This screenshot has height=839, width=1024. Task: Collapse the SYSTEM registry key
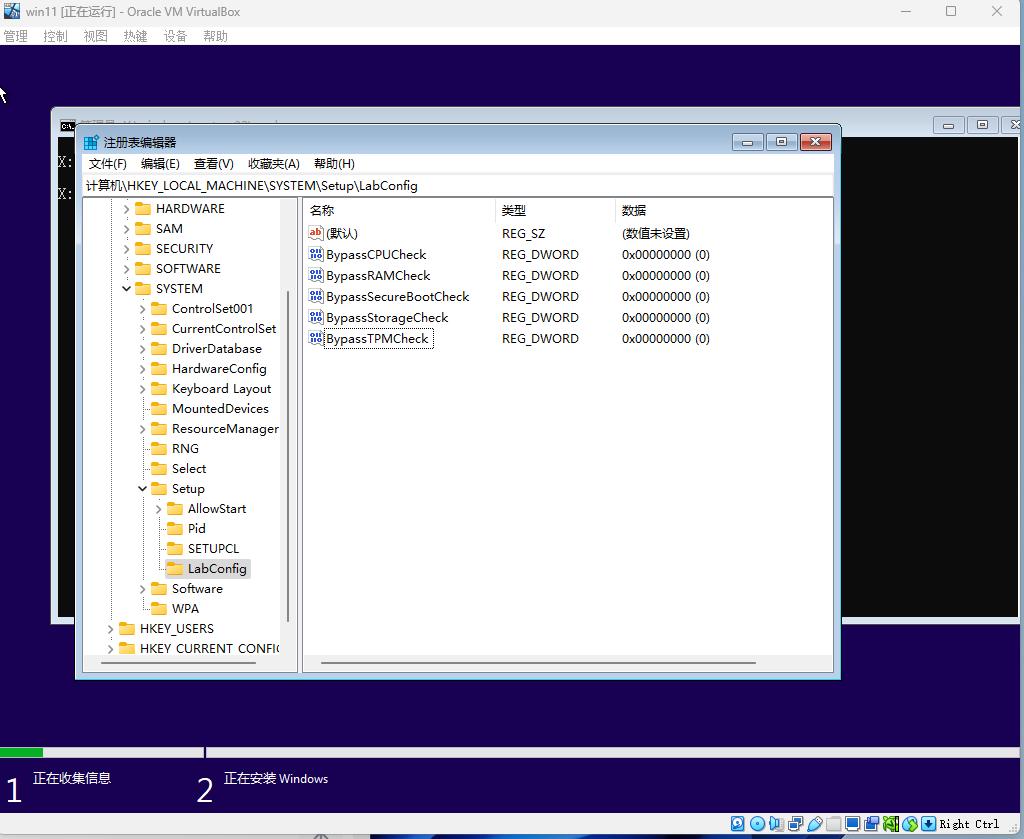pyautogui.click(x=127, y=289)
